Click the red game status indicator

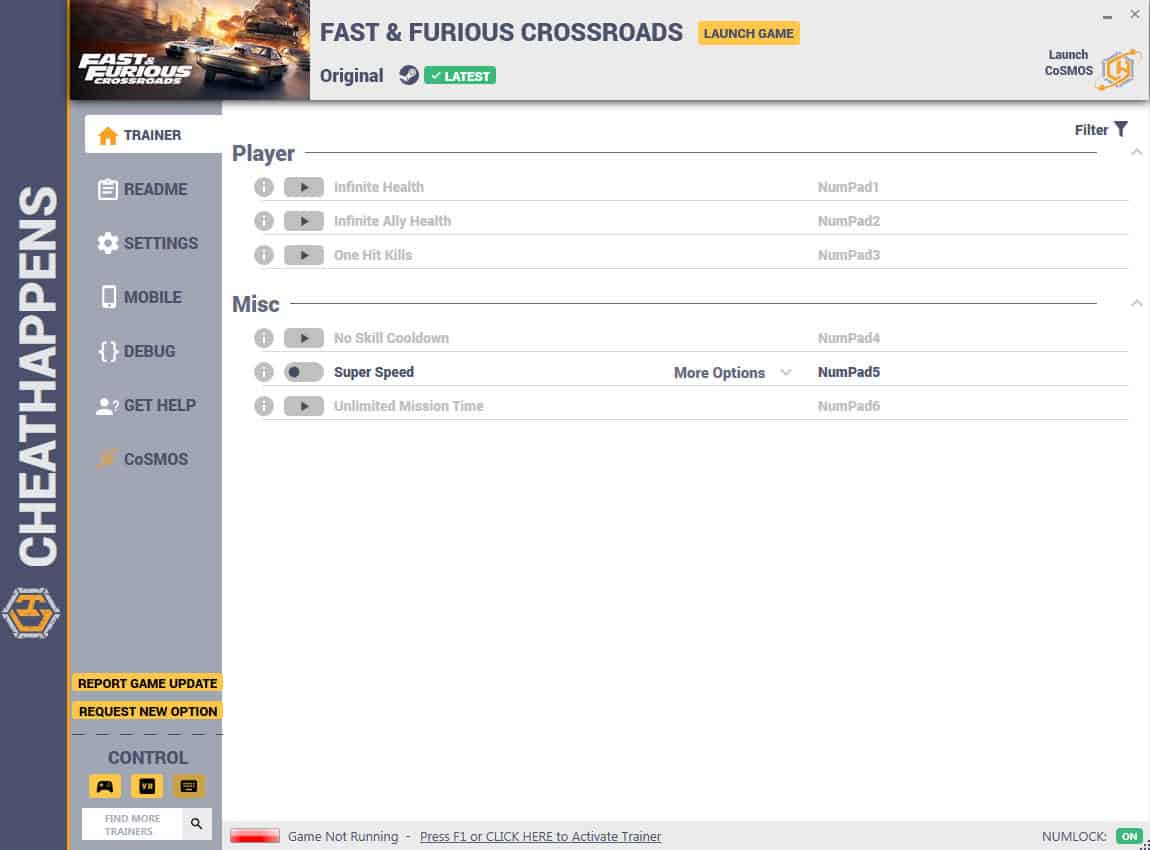pyautogui.click(x=254, y=836)
